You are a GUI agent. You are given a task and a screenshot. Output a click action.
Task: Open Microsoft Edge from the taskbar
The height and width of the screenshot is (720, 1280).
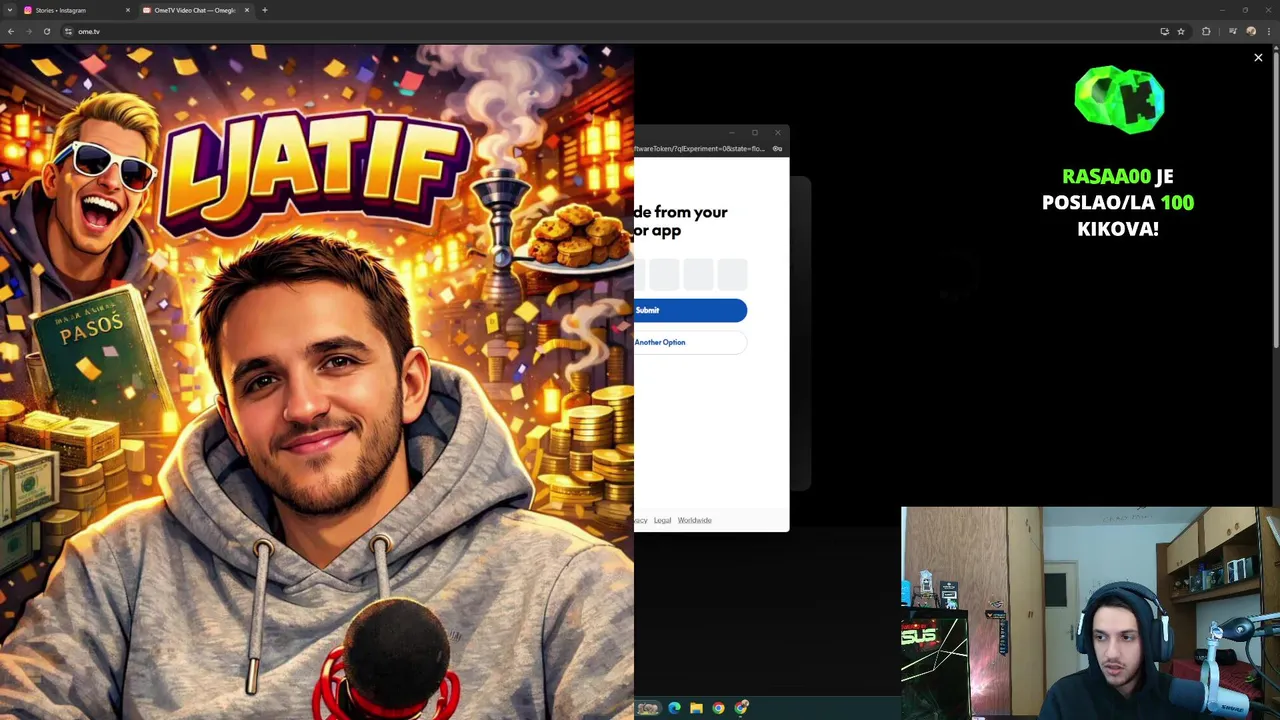coord(674,708)
